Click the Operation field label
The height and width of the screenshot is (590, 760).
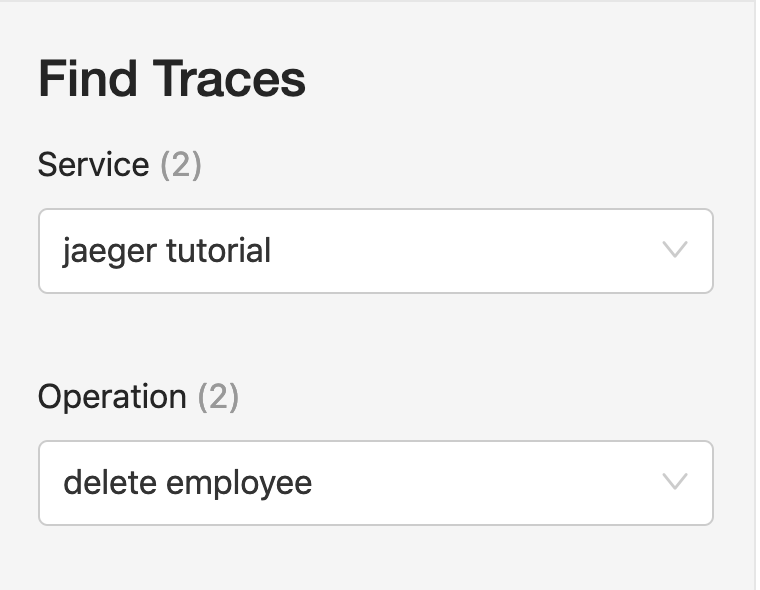point(112,397)
